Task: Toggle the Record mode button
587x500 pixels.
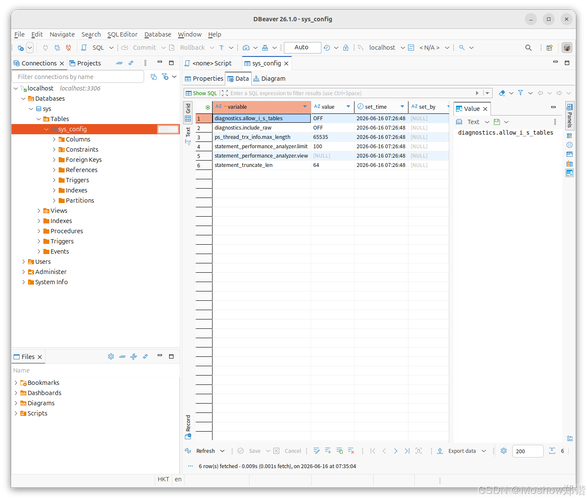Action: pyautogui.click(x=188, y=427)
